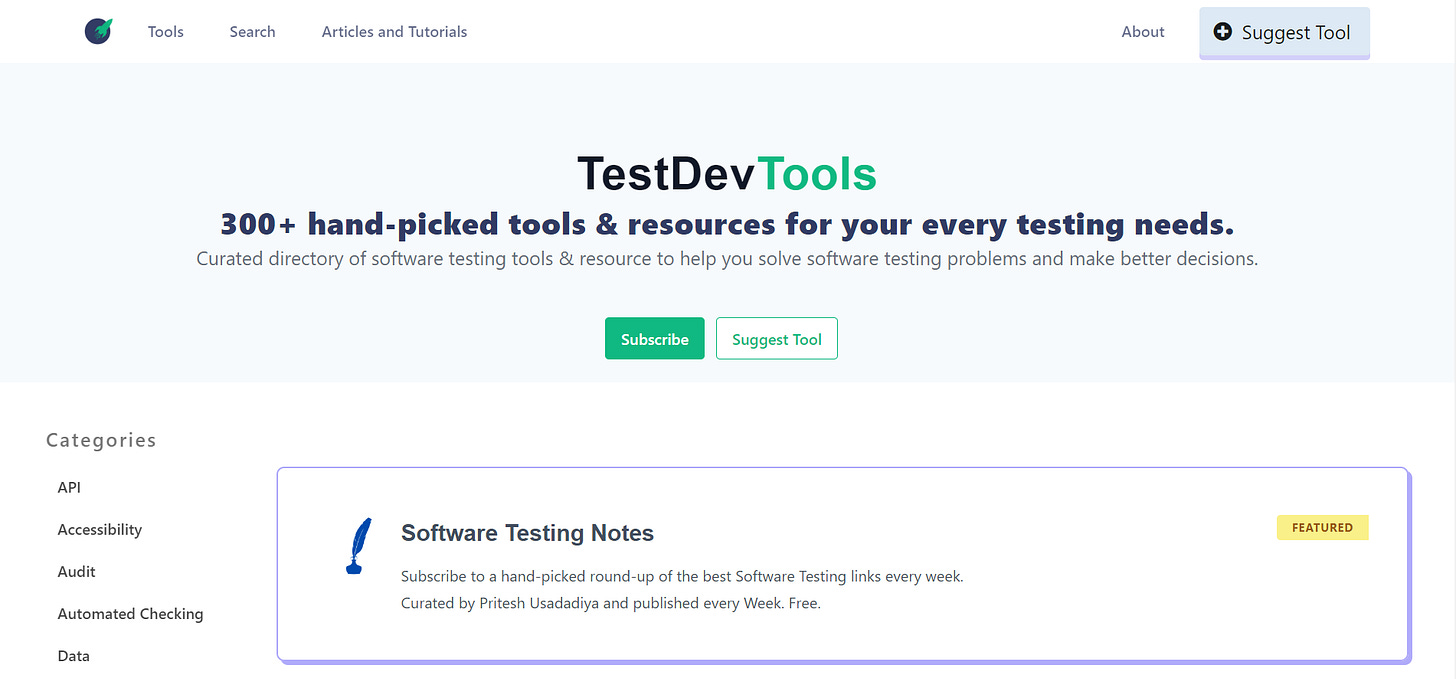Select the Accessibility category
This screenshot has width=1456, height=679.
pos(100,530)
